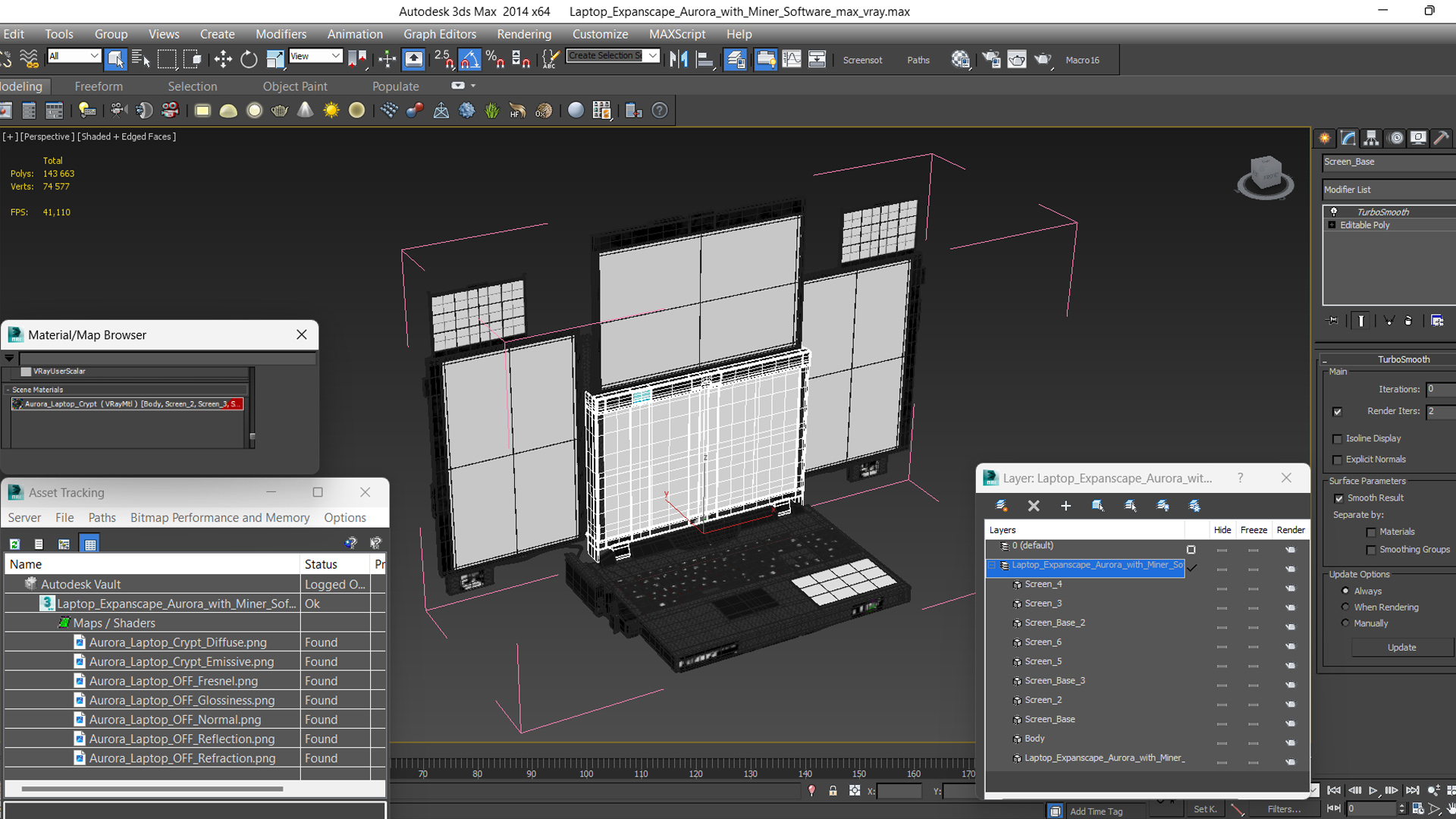Select the When Rendering update option

[1345, 607]
